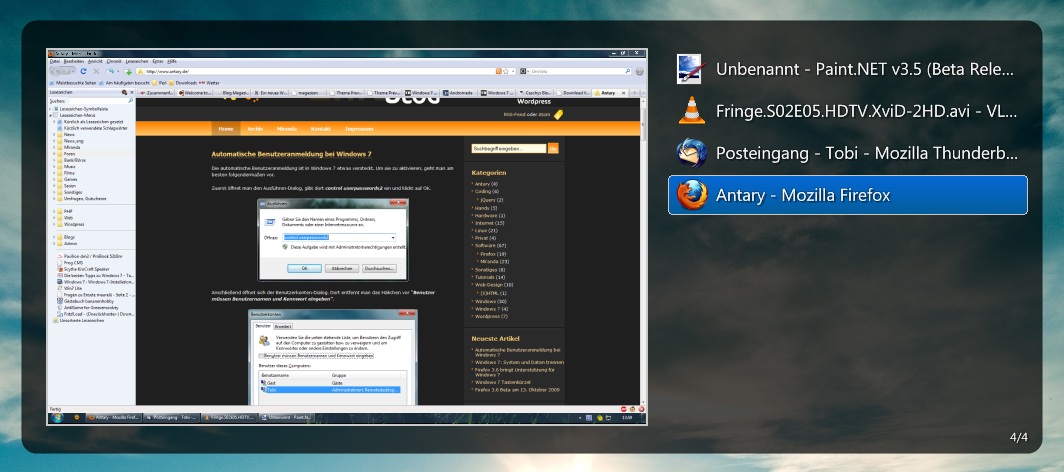Click the Go button beside blog search
Viewport: 1064px width, 472px height.
coord(553,149)
